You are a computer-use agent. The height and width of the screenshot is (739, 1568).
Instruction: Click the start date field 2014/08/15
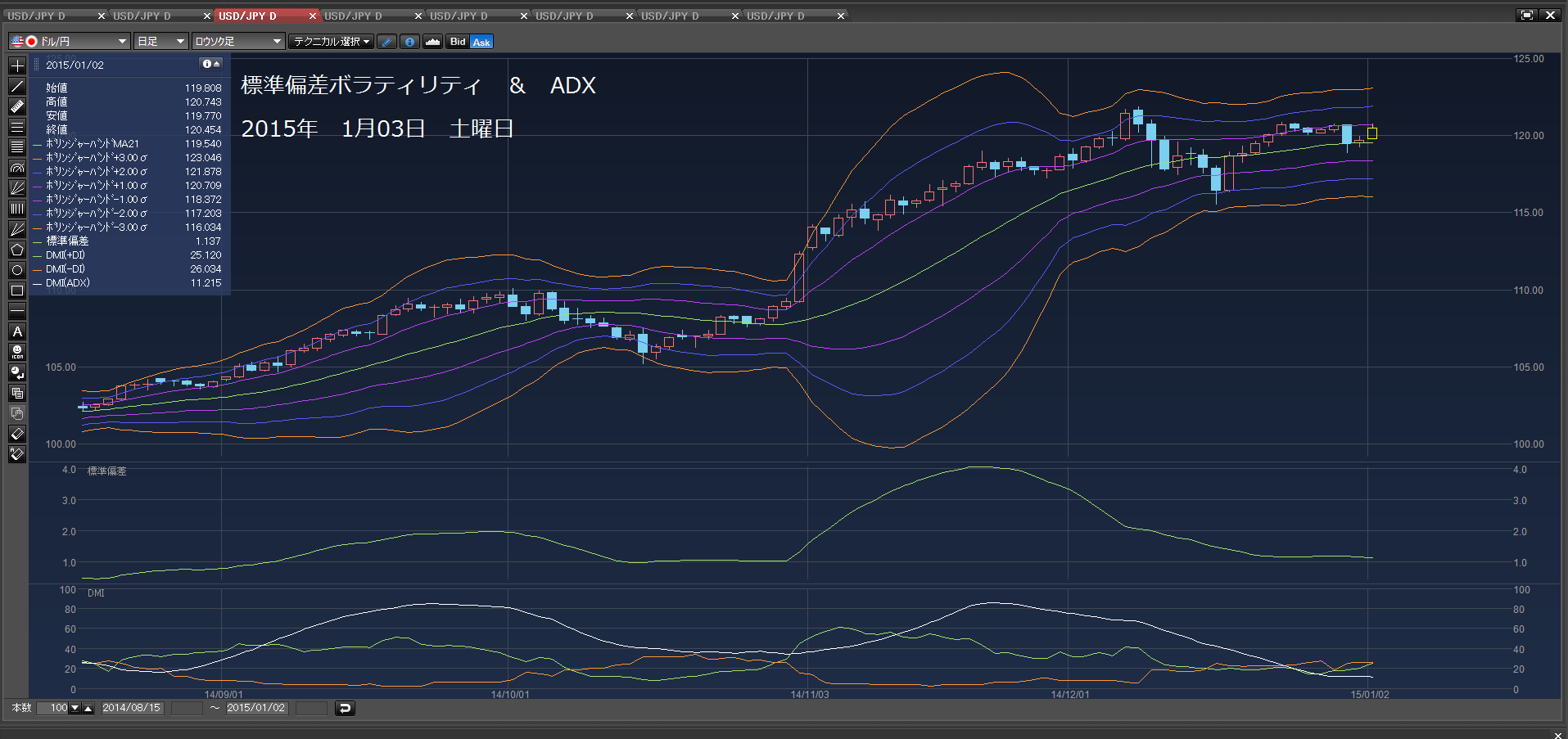tap(132, 709)
